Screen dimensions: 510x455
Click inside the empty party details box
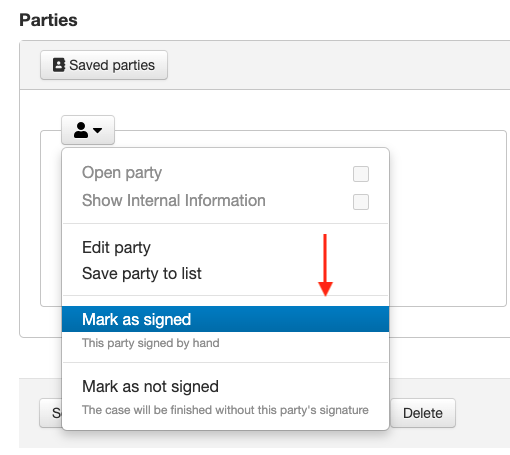447,218
